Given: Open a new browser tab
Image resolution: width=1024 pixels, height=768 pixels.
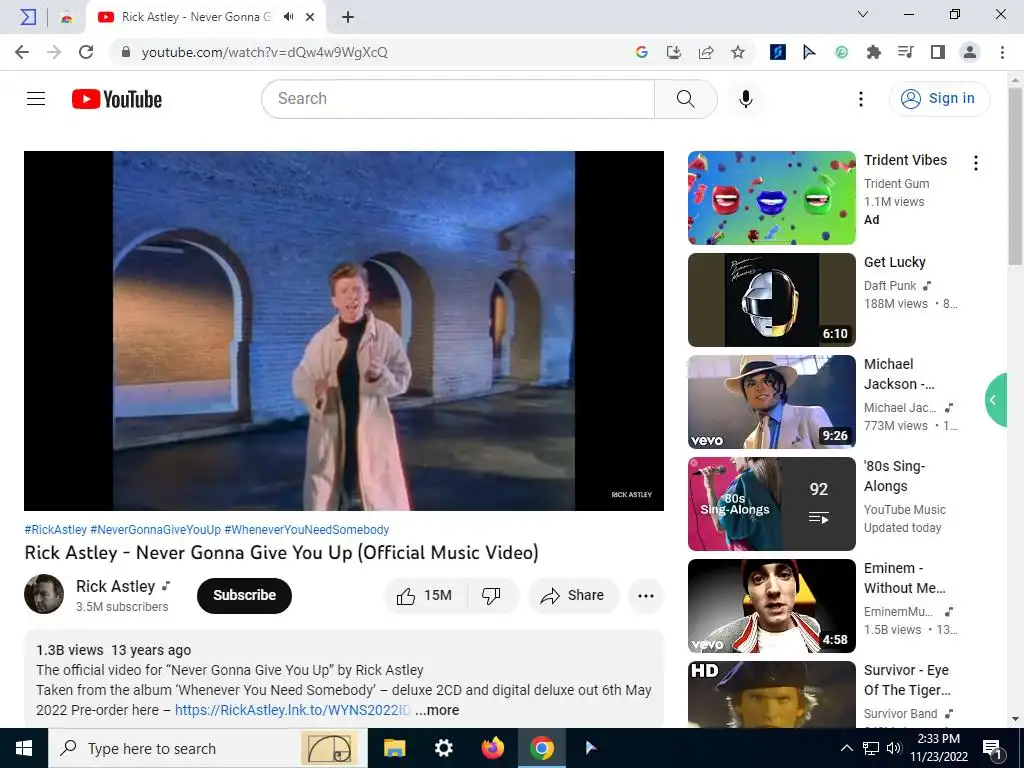Looking at the screenshot, I should pyautogui.click(x=347, y=17).
